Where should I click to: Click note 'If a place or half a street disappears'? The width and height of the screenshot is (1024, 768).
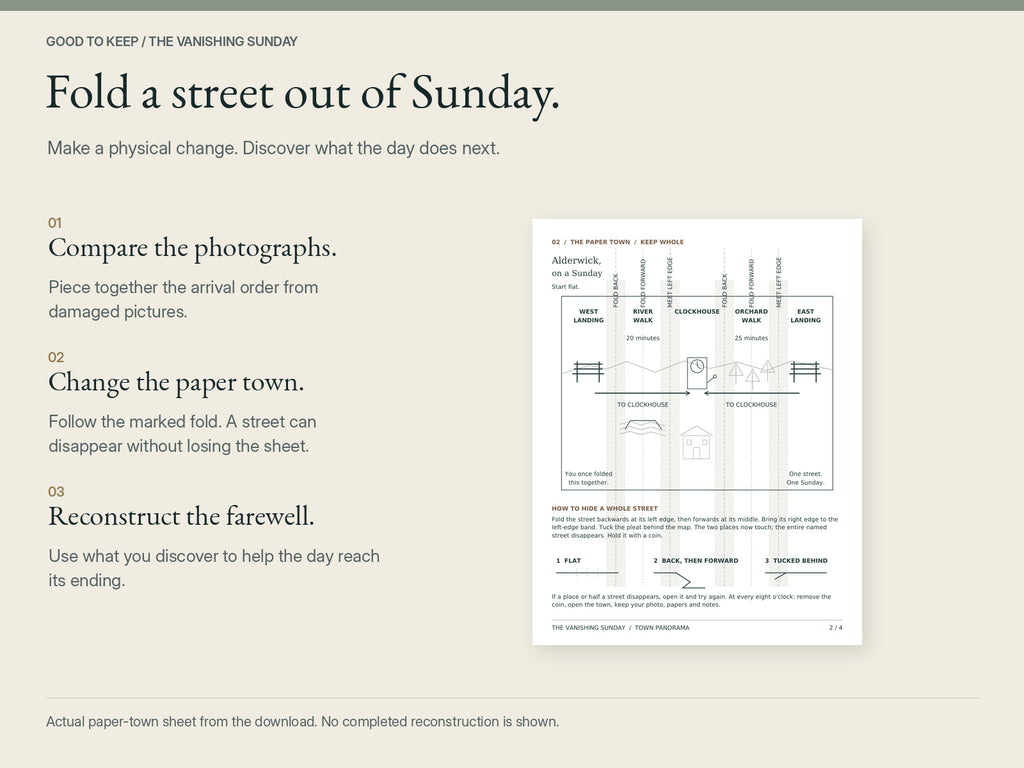(691, 600)
